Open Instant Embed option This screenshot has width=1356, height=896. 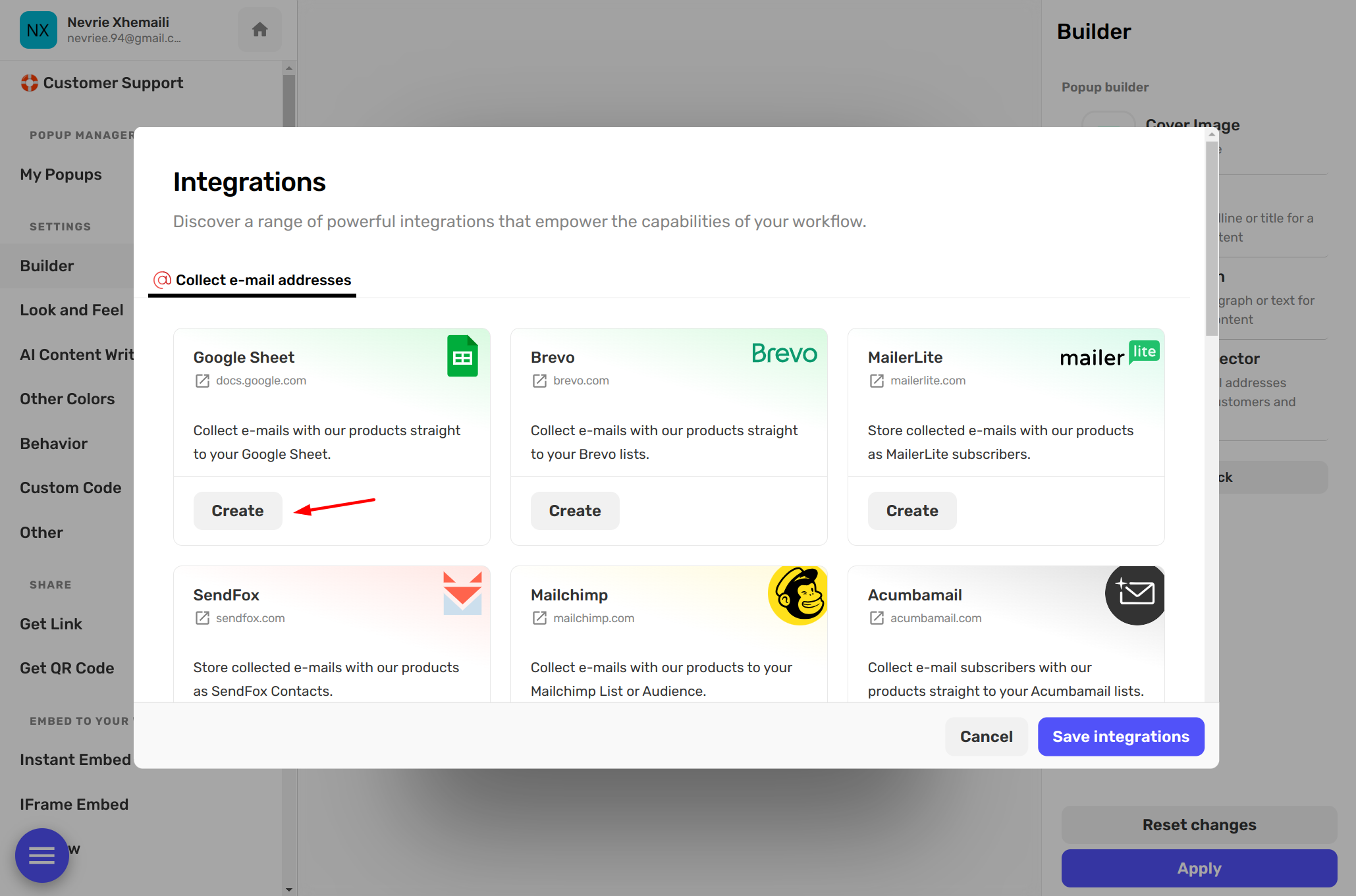(x=75, y=760)
